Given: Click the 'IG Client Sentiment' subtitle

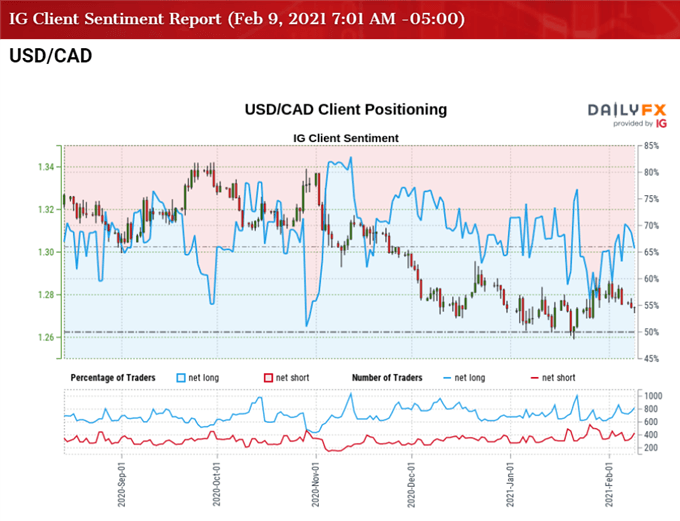Looking at the screenshot, I should [346, 138].
